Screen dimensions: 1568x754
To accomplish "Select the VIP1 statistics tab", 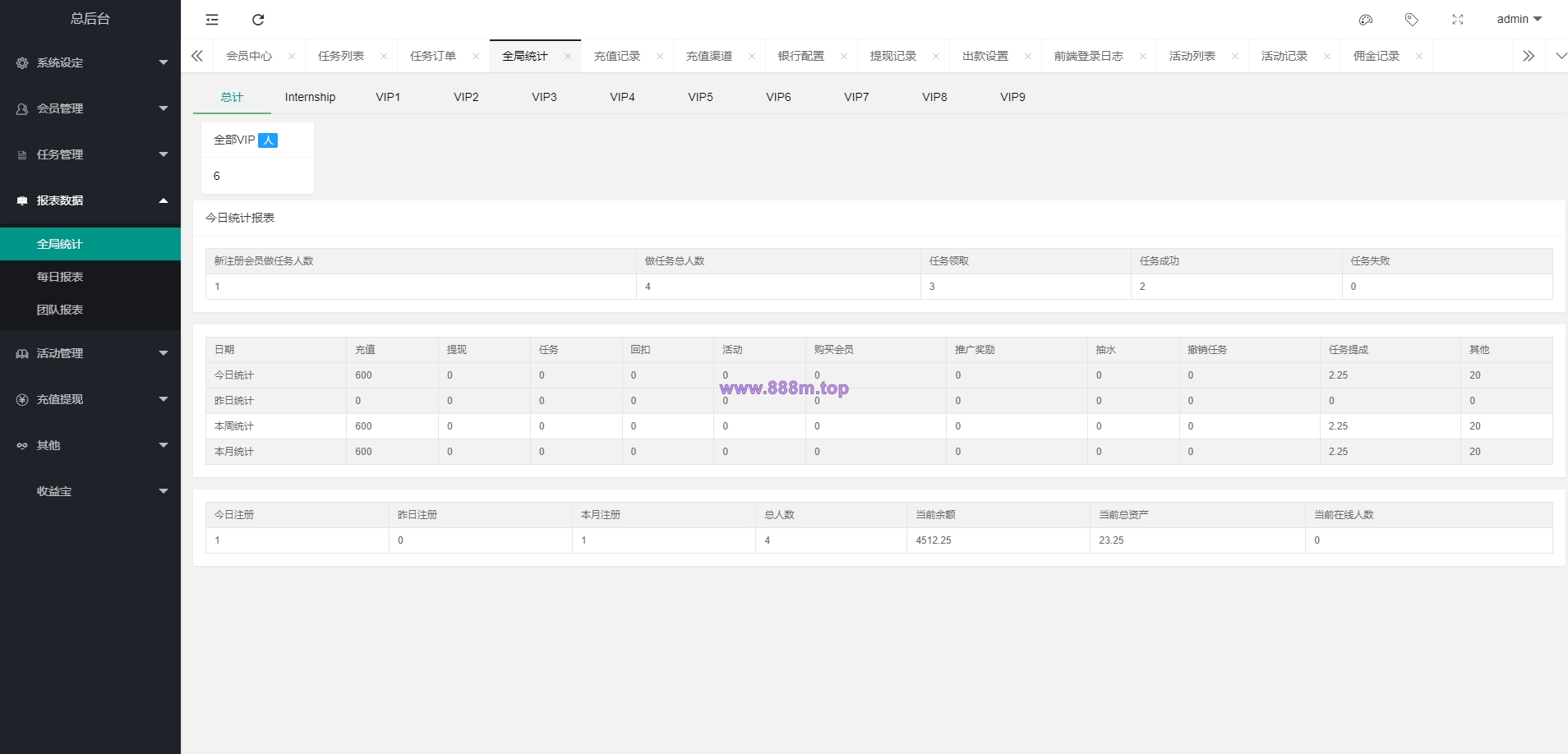I will click(388, 97).
